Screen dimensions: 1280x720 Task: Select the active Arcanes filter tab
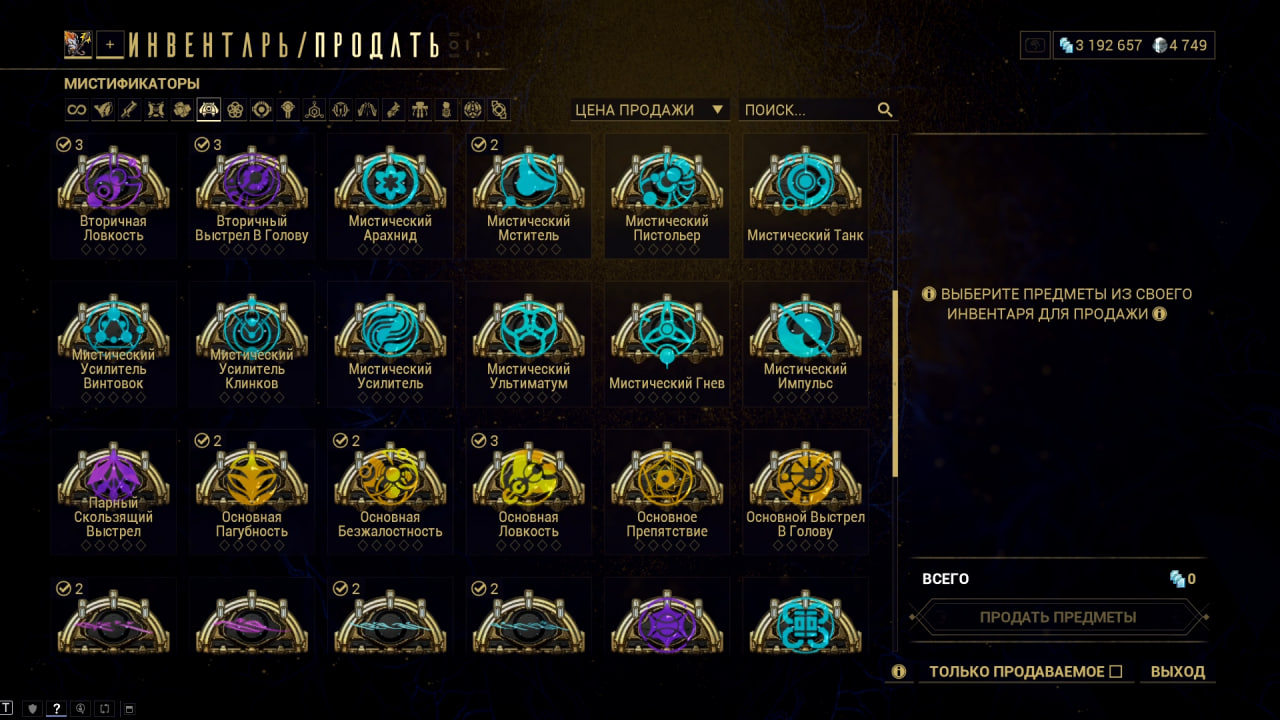point(209,110)
